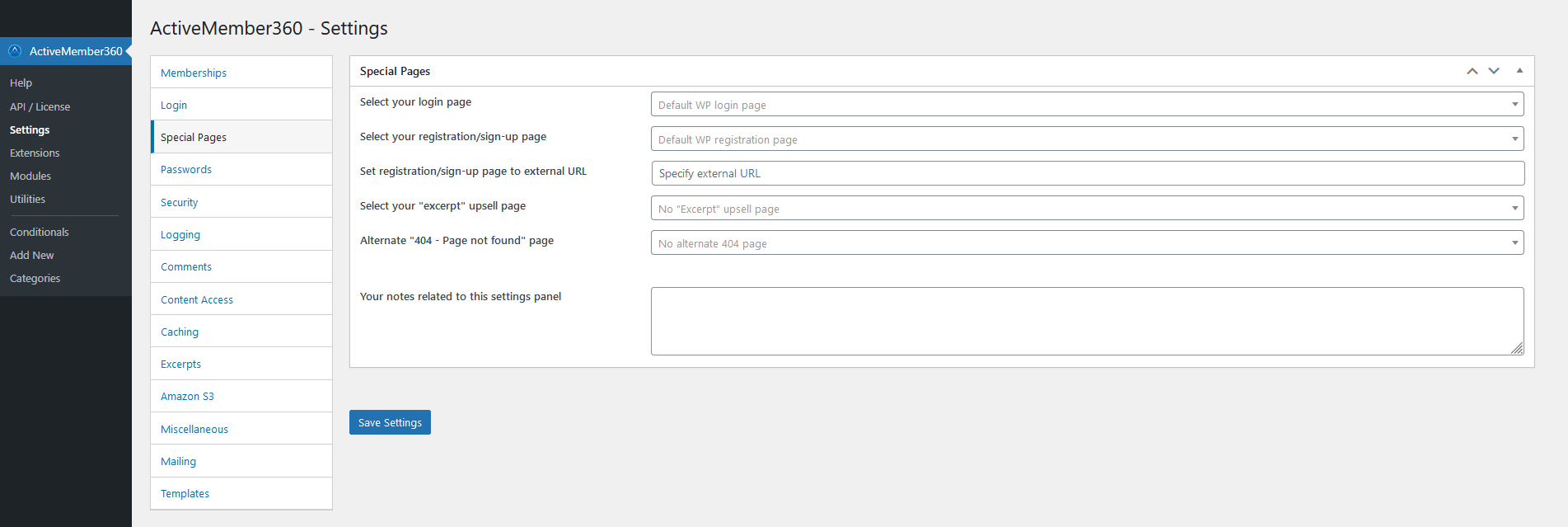Move the Special Pages panel down
The width and height of the screenshot is (1568, 527).
1494,71
